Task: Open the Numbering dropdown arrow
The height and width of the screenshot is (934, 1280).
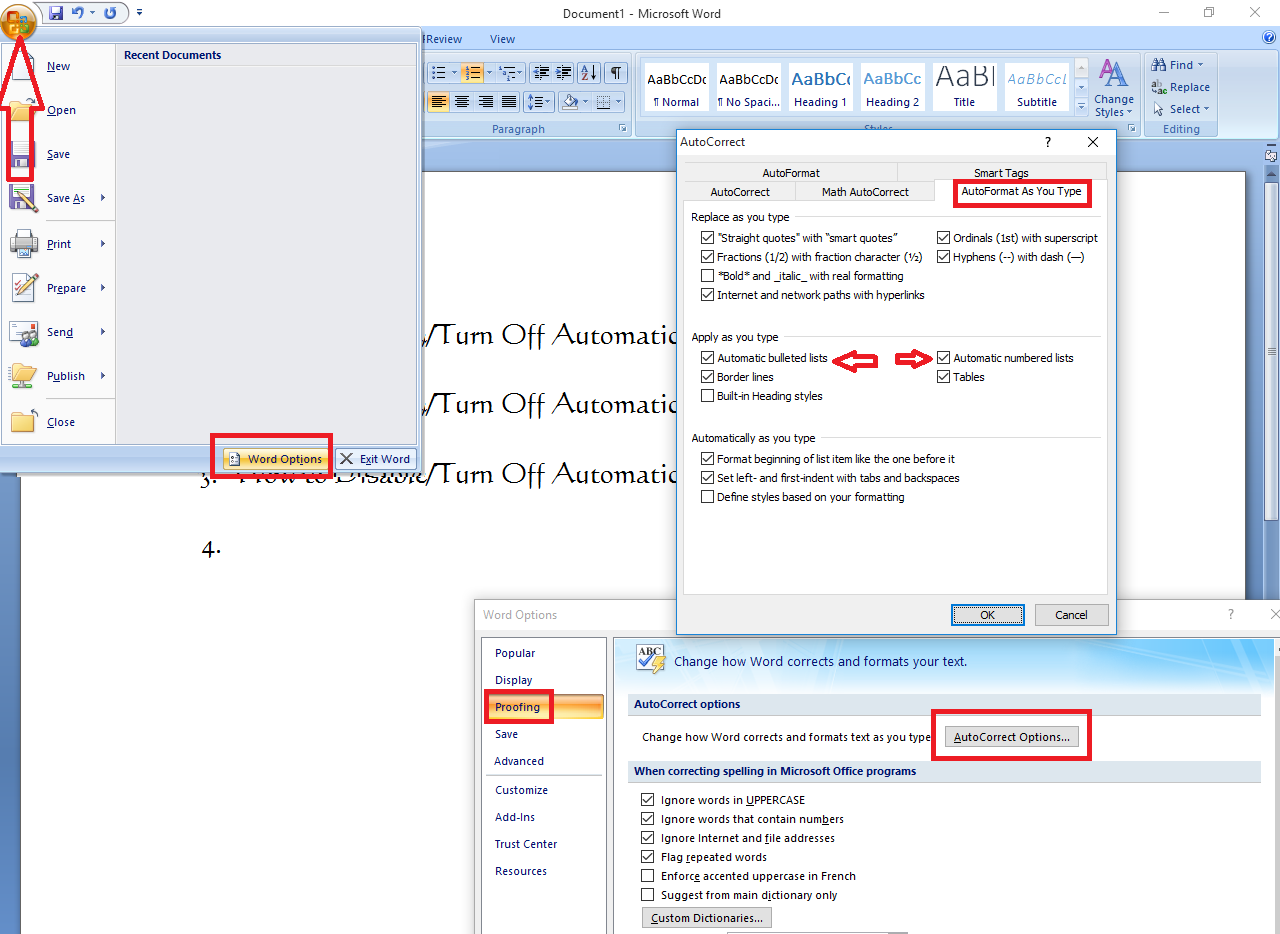Action: pyautogui.click(x=489, y=72)
